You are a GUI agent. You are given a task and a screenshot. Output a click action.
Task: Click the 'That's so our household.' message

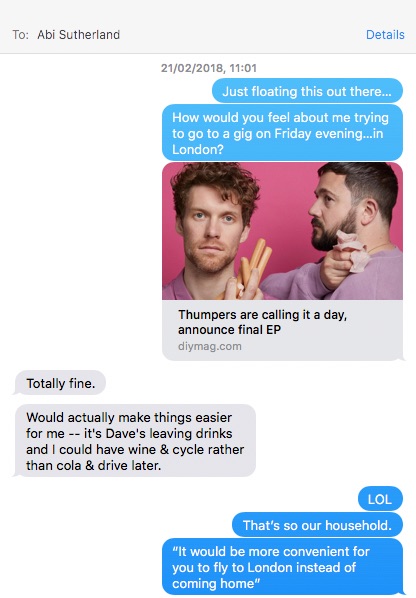317,525
